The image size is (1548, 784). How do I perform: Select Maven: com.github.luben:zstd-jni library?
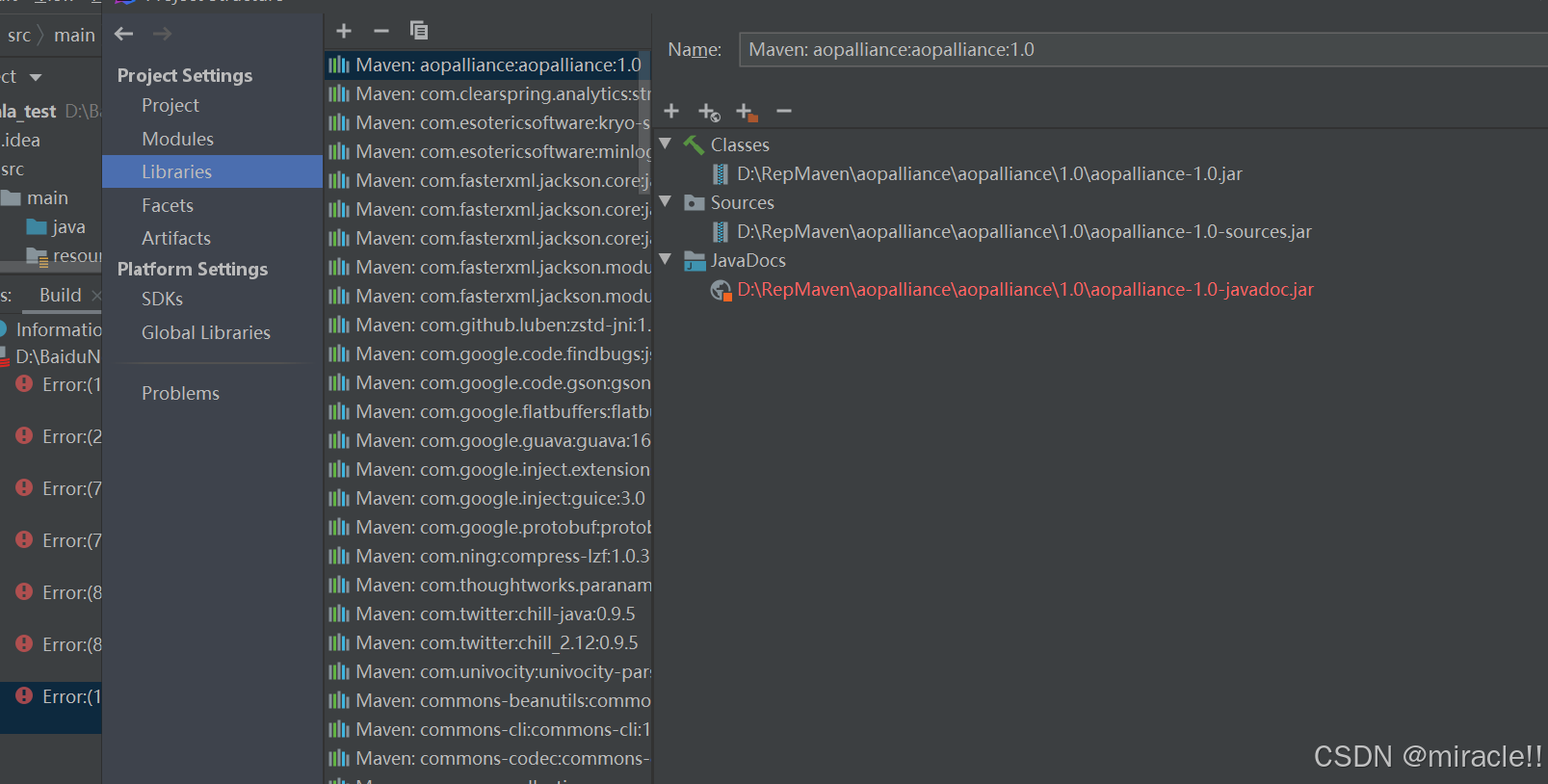(x=488, y=325)
